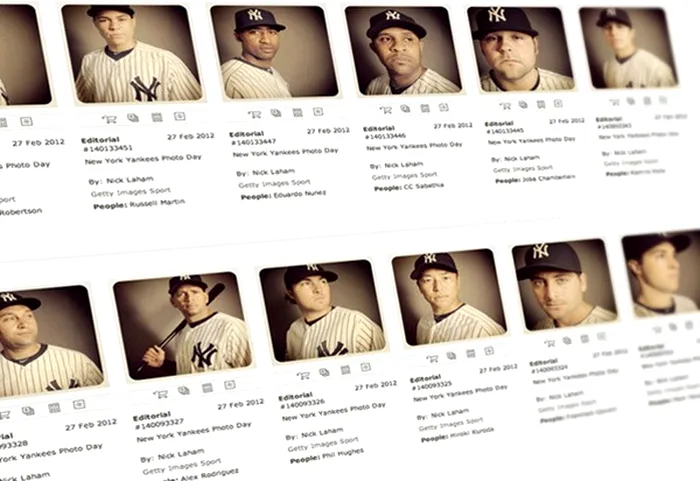
Task: Click Getty Images Sport under Phil Hughes photo
Action: (323, 444)
